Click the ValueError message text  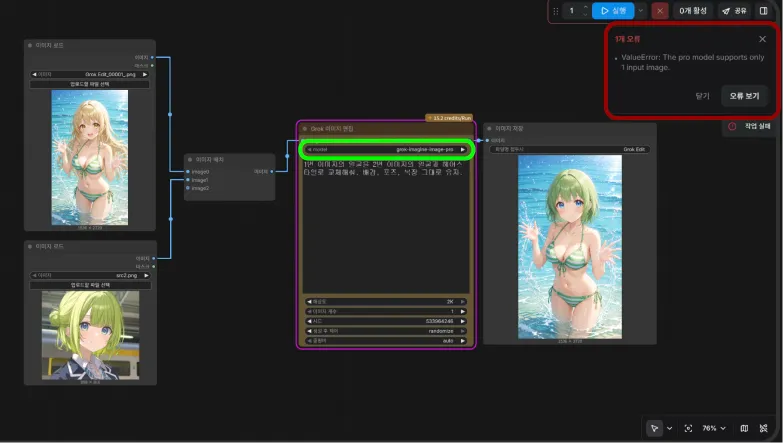(693, 62)
